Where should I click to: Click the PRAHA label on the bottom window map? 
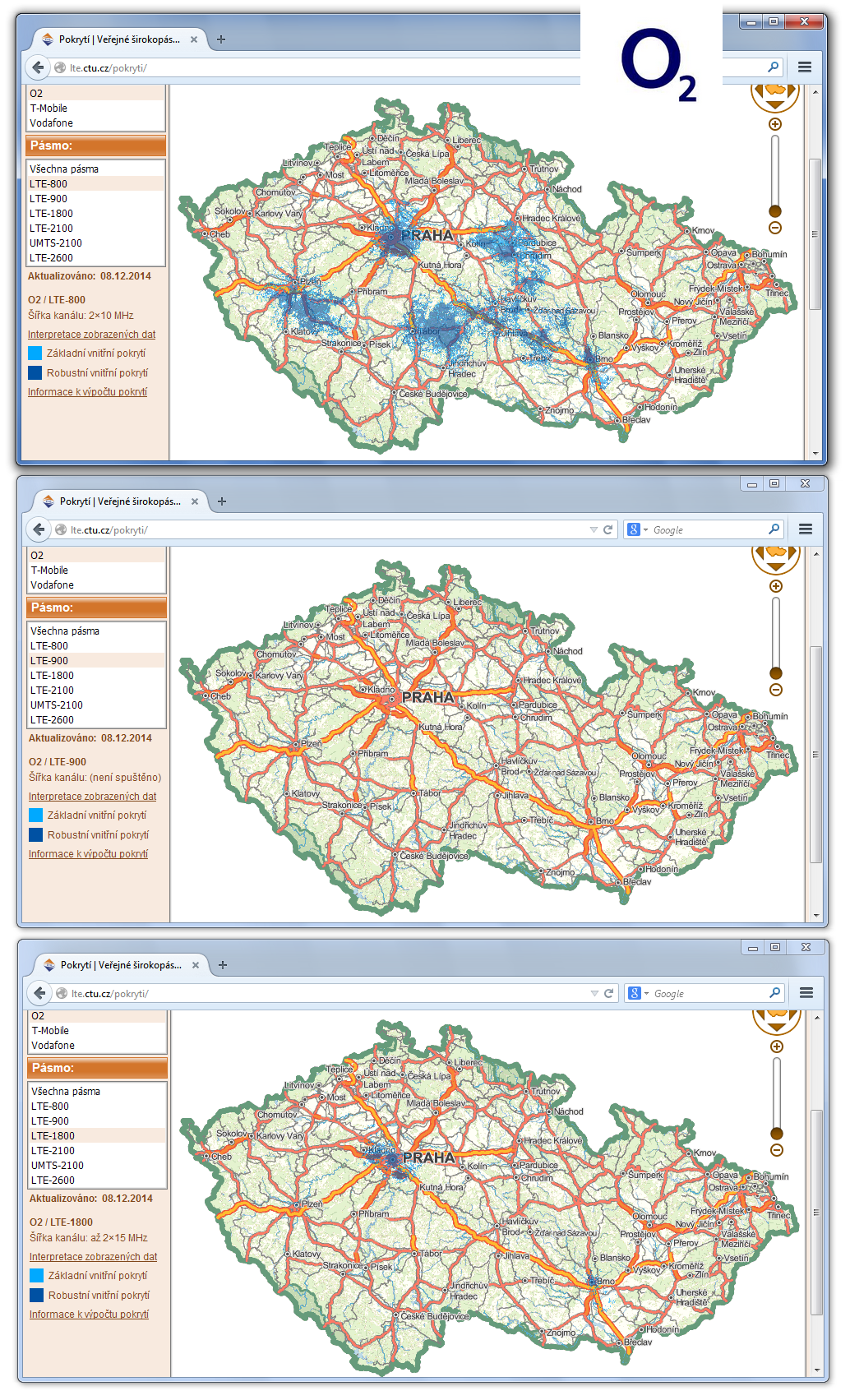coord(428,1157)
